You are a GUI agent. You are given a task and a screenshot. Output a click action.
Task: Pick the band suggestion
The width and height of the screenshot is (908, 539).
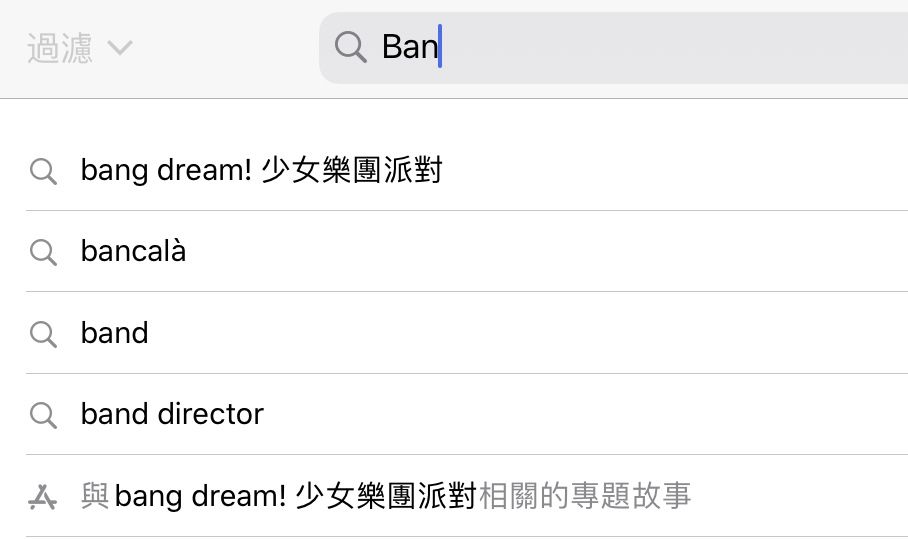pyautogui.click(x=114, y=333)
